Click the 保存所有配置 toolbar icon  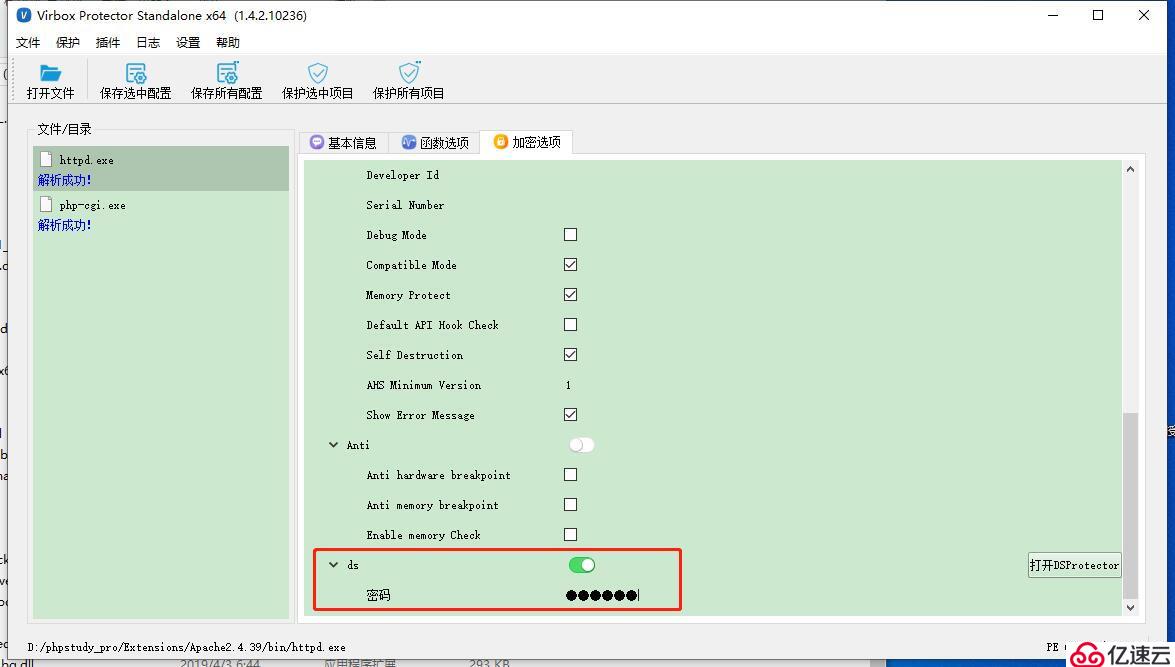pos(227,73)
